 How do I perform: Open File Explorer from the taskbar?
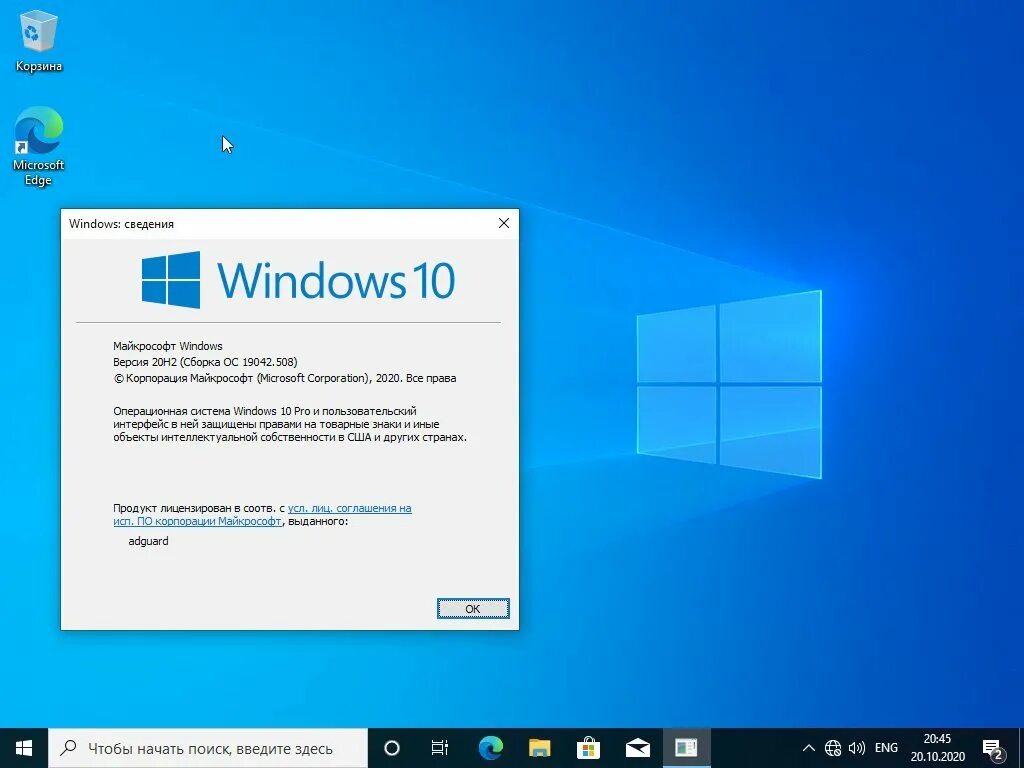(539, 748)
